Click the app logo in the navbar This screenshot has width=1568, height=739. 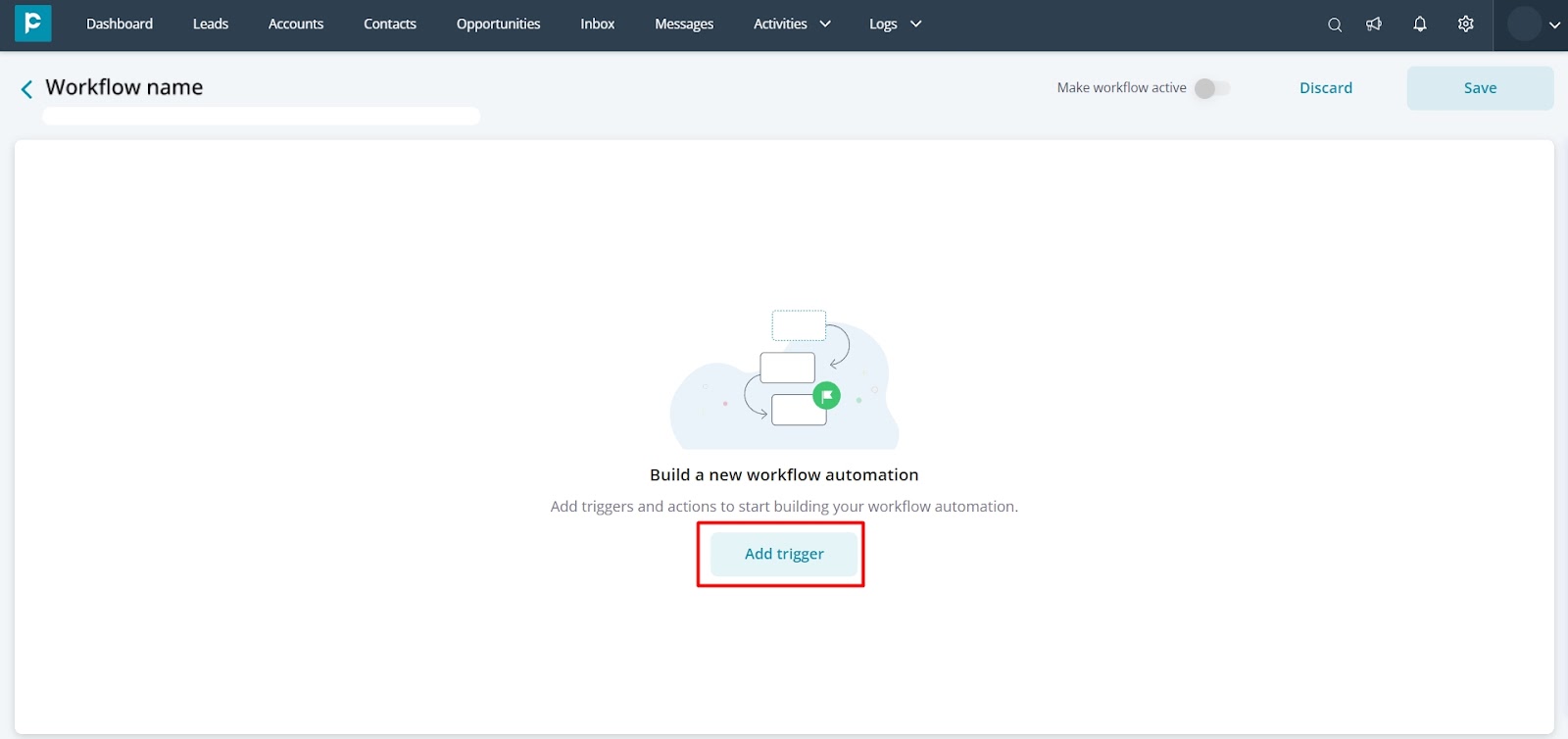tap(32, 24)
